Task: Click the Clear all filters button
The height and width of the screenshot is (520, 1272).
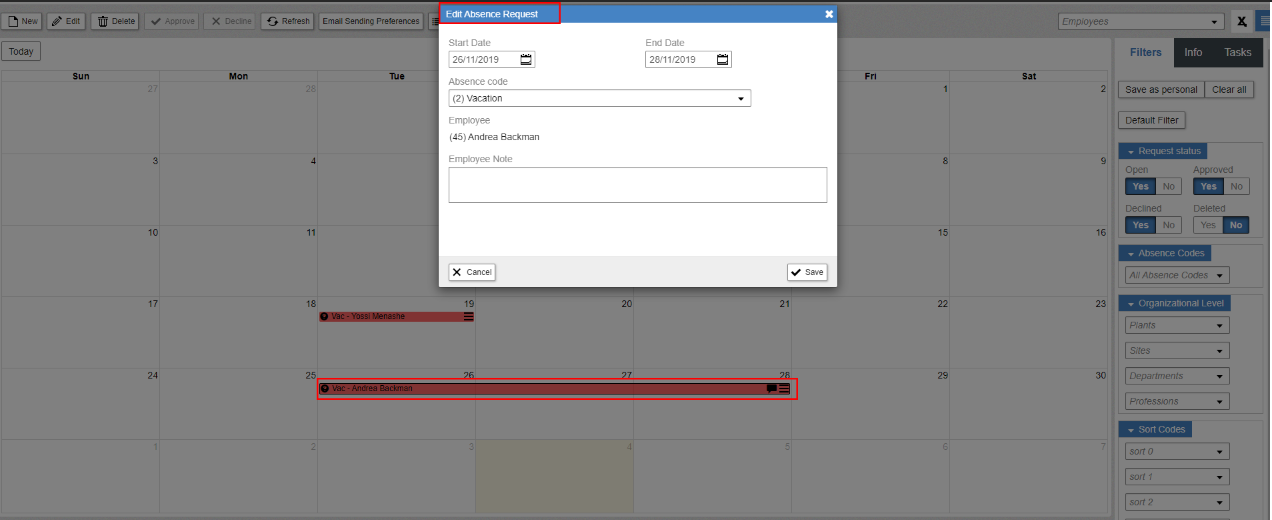Action: [1229, 89]
